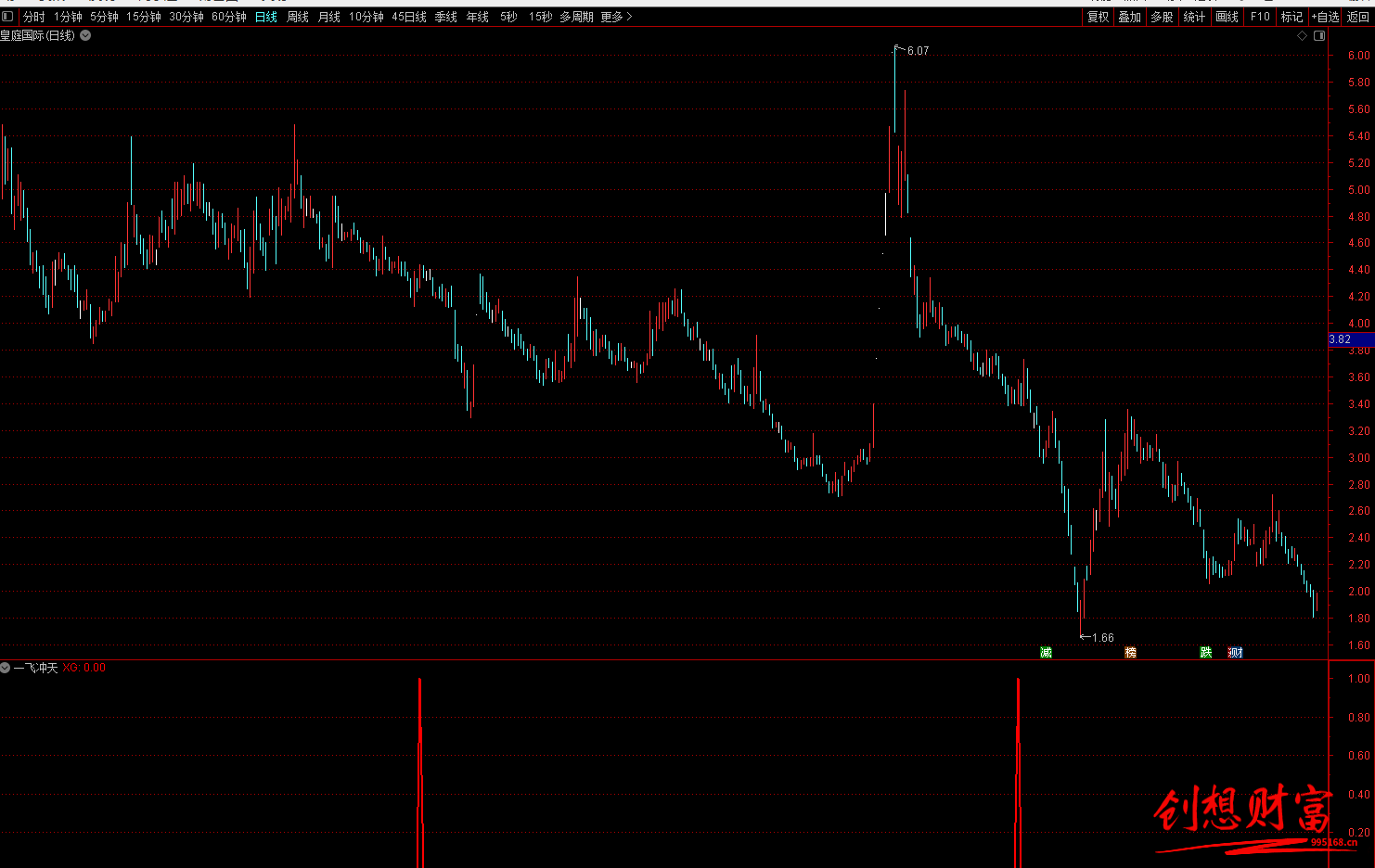Switch to the 周线 weekly chart tab
The width and height of the screenshot is (1375, 868).
coord(297,17)
